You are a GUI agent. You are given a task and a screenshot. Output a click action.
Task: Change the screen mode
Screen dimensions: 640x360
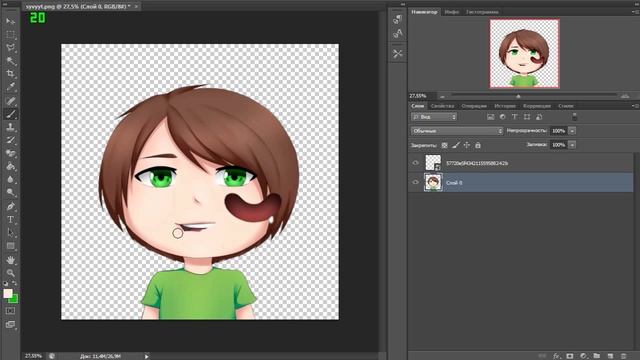click(x=10, y=324)
